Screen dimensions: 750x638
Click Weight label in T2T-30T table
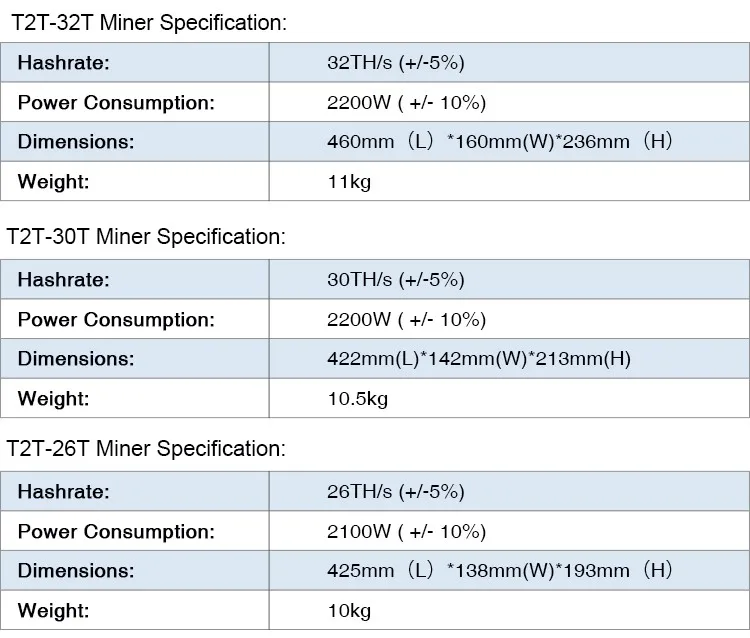pos(53,398)
